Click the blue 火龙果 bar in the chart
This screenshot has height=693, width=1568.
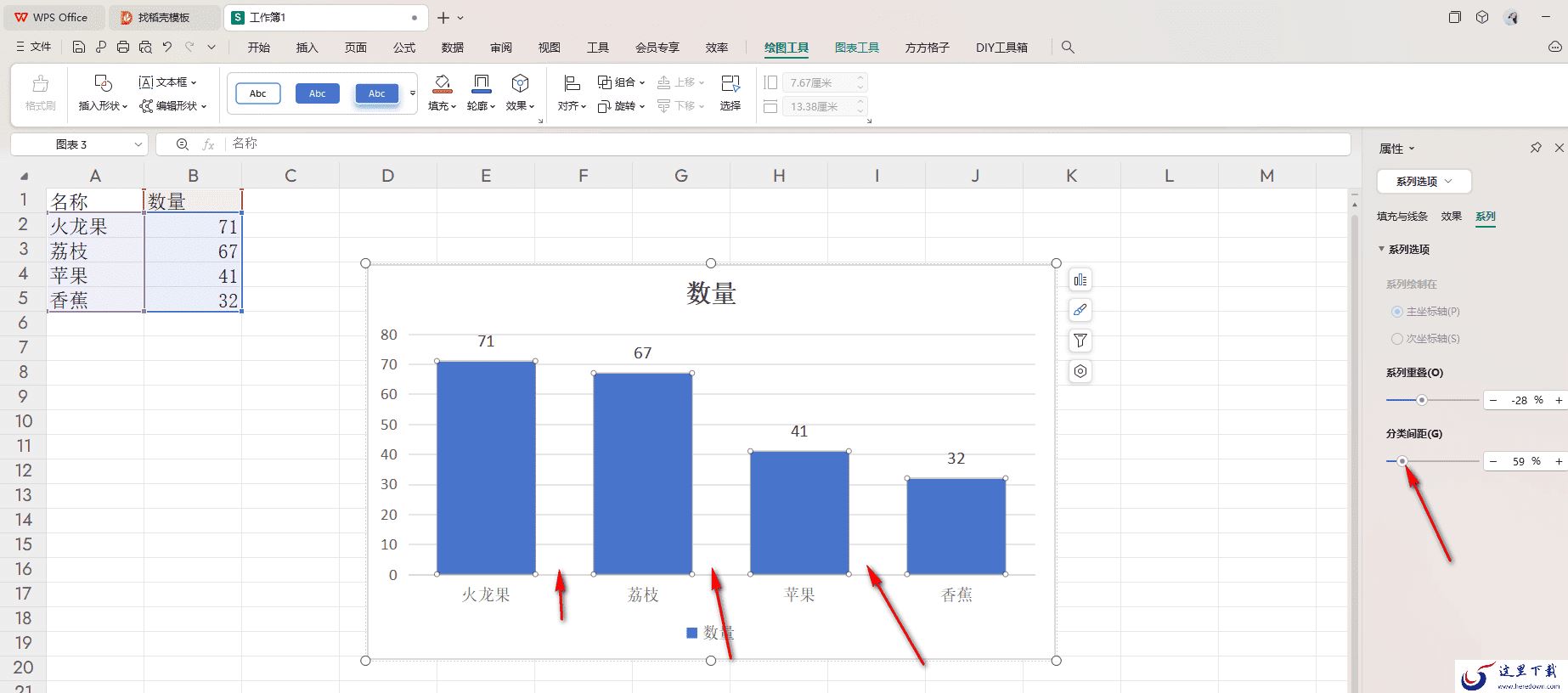tap(486, 468)
